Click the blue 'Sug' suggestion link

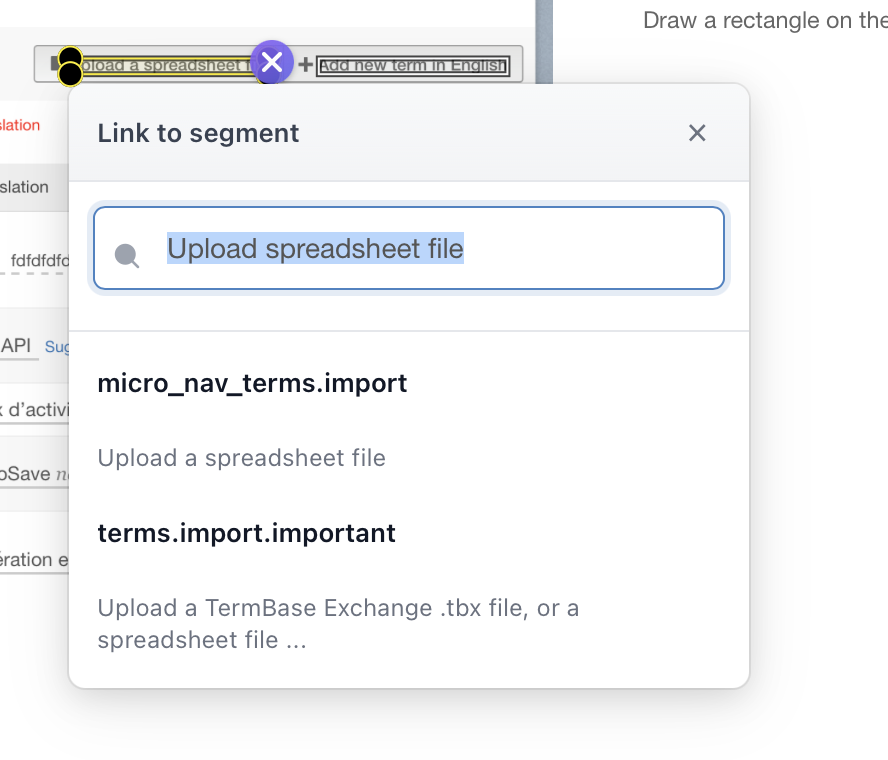[x=57, y=347]
